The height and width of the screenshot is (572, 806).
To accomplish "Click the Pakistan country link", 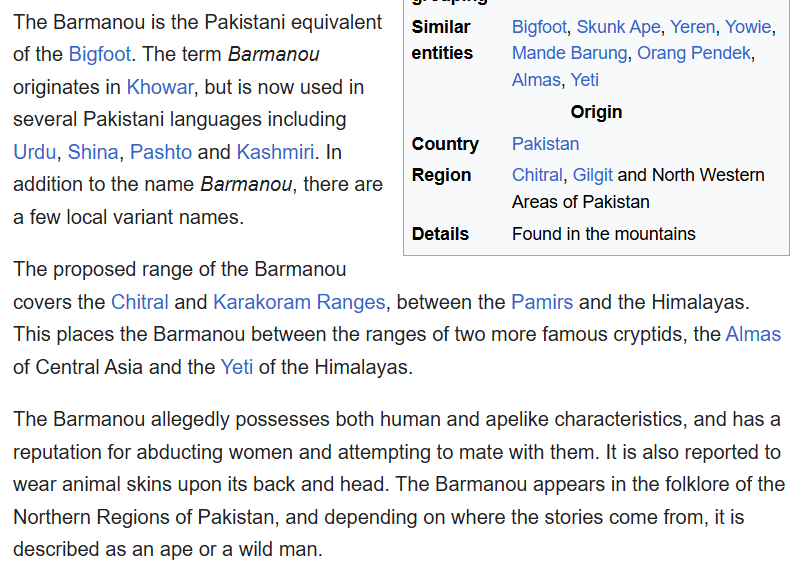I will (545, 144).
